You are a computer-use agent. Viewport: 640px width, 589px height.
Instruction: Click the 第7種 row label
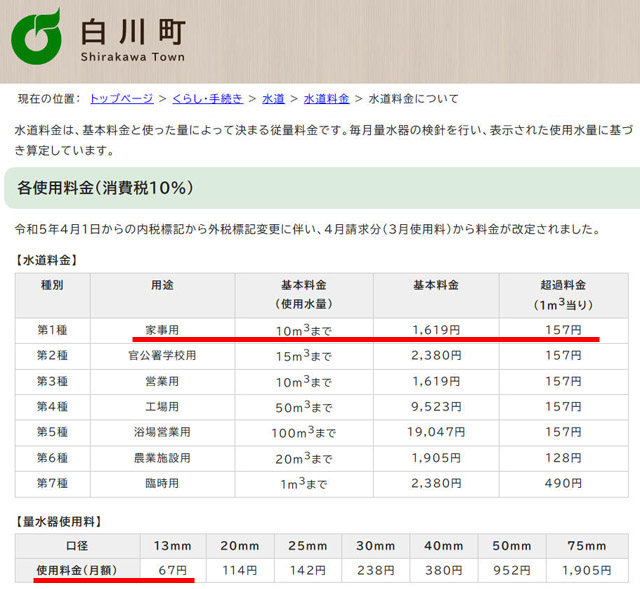click(x=52, y=483)
